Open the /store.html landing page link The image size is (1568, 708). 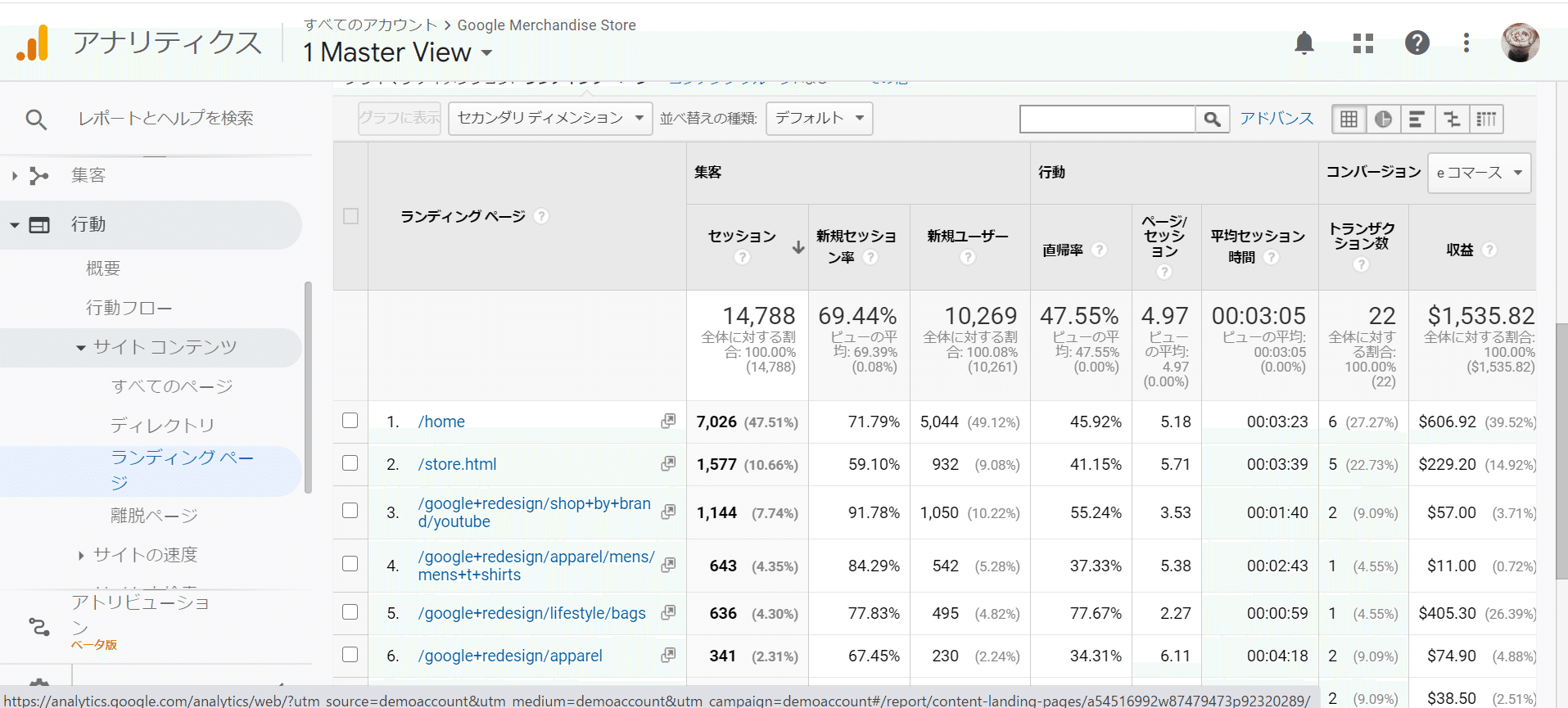[457, 464]
